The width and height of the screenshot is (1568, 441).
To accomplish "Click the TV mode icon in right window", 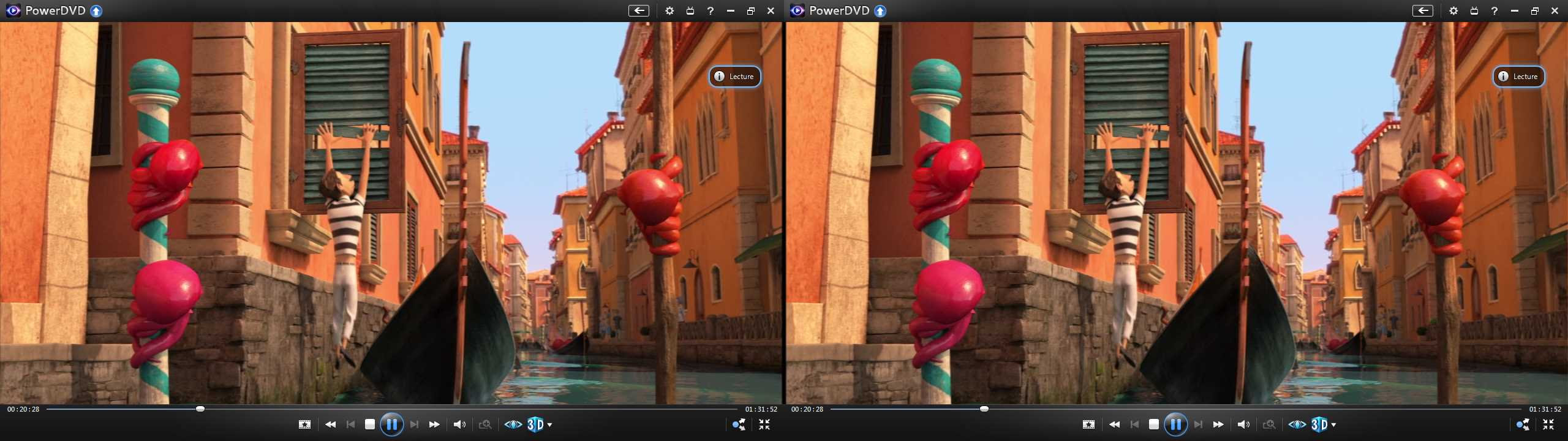I will [x=1474, y=10].
